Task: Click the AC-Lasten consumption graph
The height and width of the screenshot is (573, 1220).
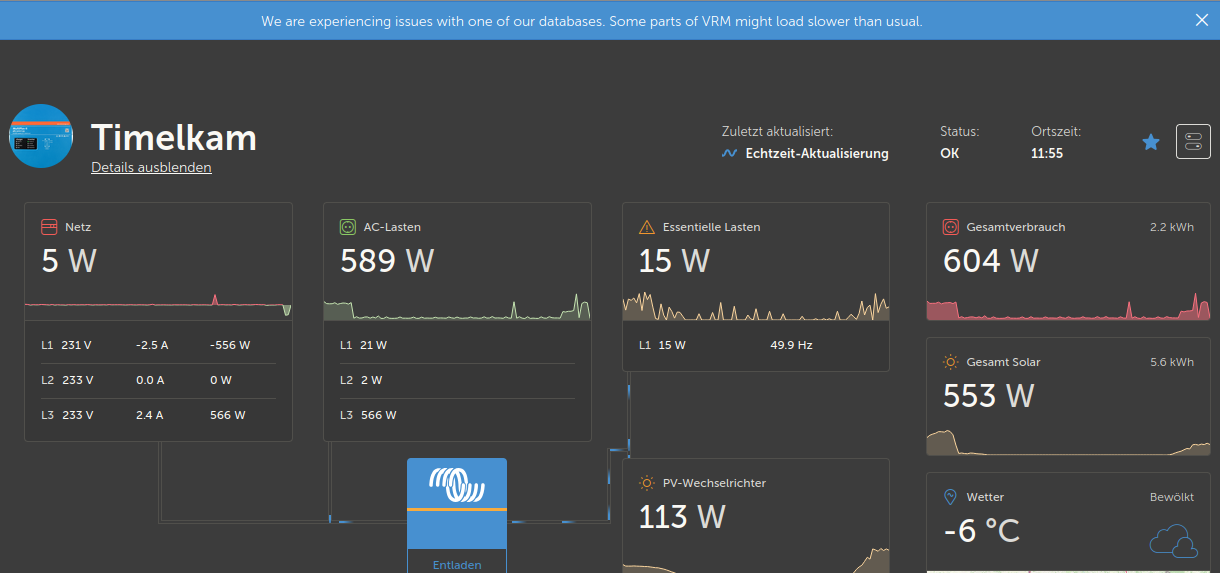Action: click(x=457, y=306)
